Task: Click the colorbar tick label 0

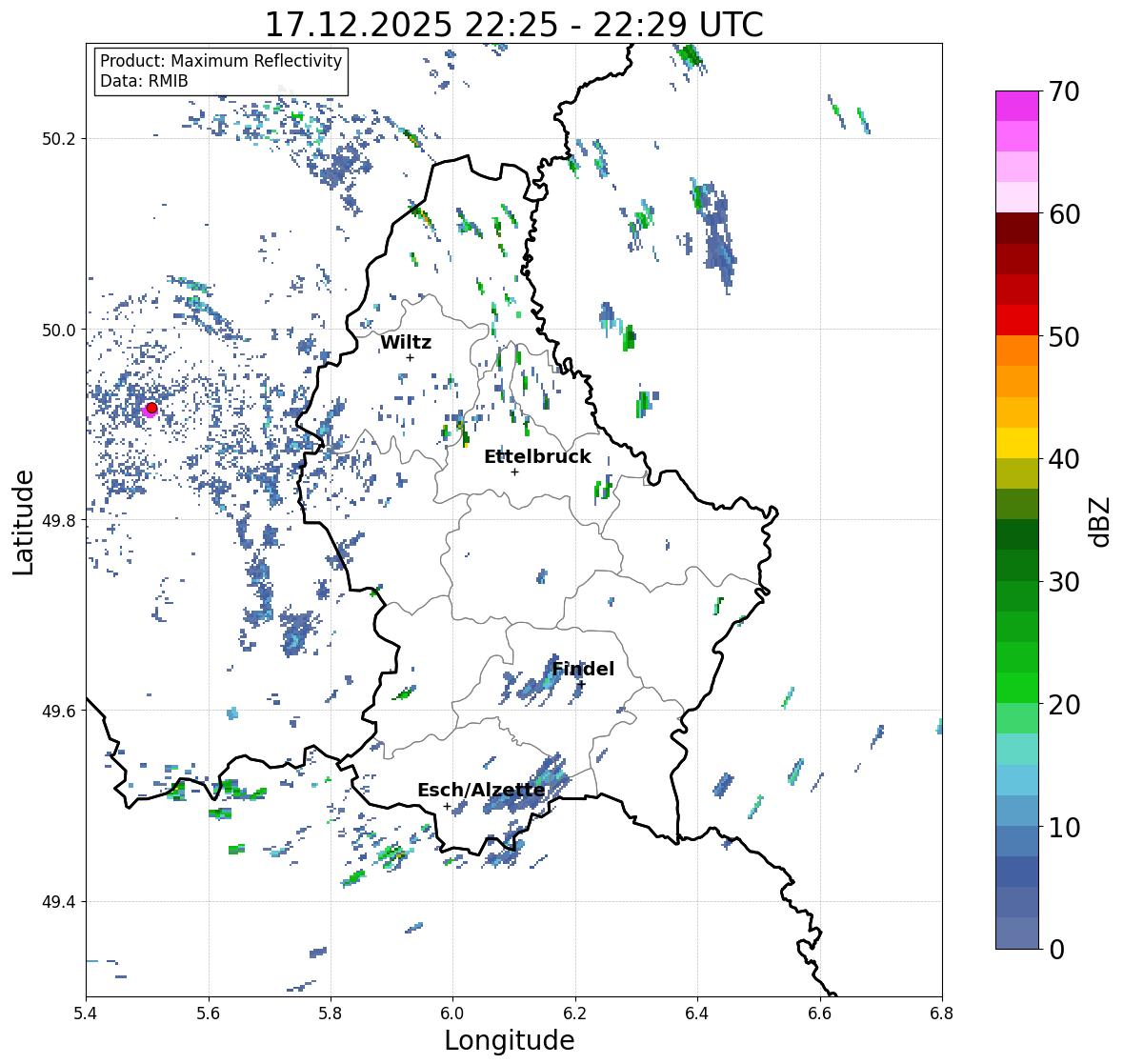Action: pyautogui.click(x=1056, y=950)
